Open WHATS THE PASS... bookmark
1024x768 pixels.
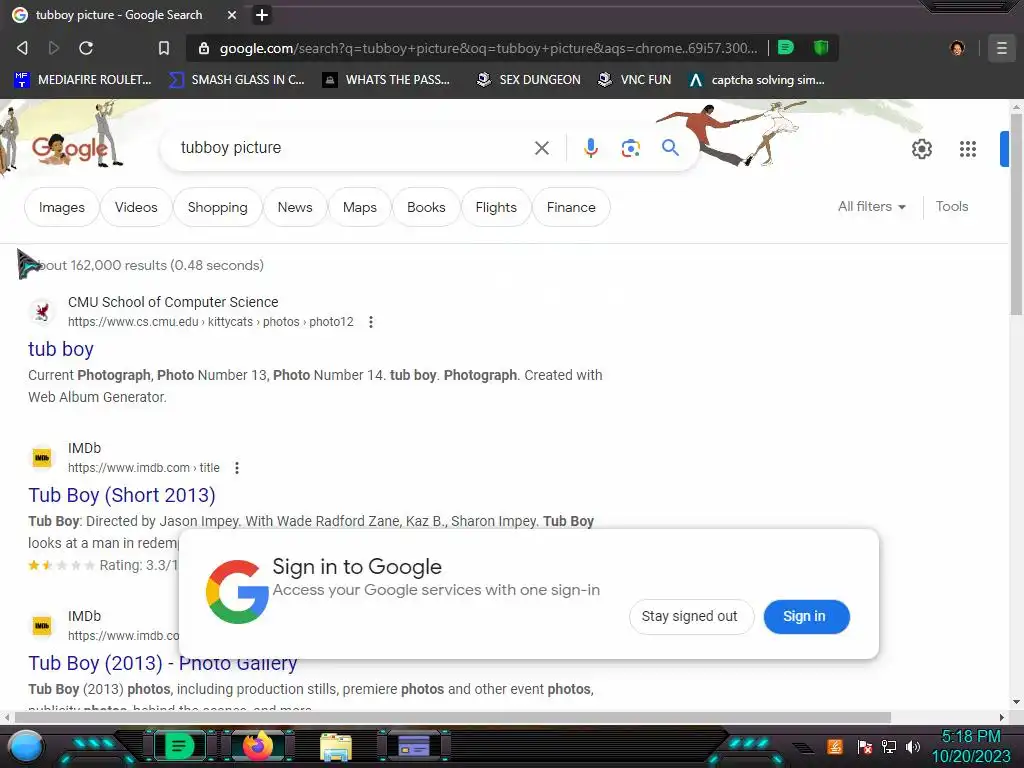pyautogui.click(x=387, y=80)
